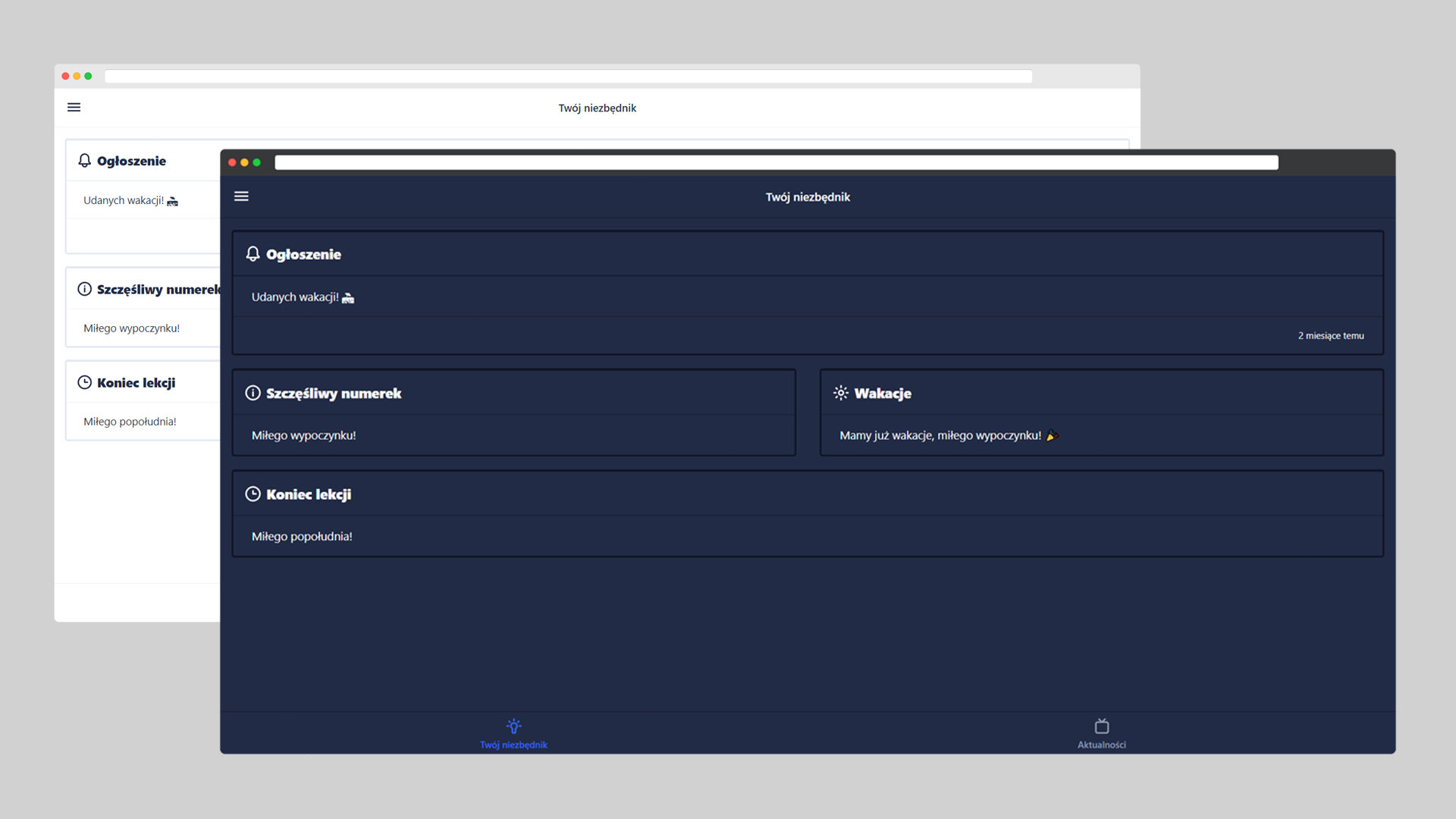Click Koniec lekcji heading in light window
This screenshot has height=819, width=1456.
[x=136, y=383]
